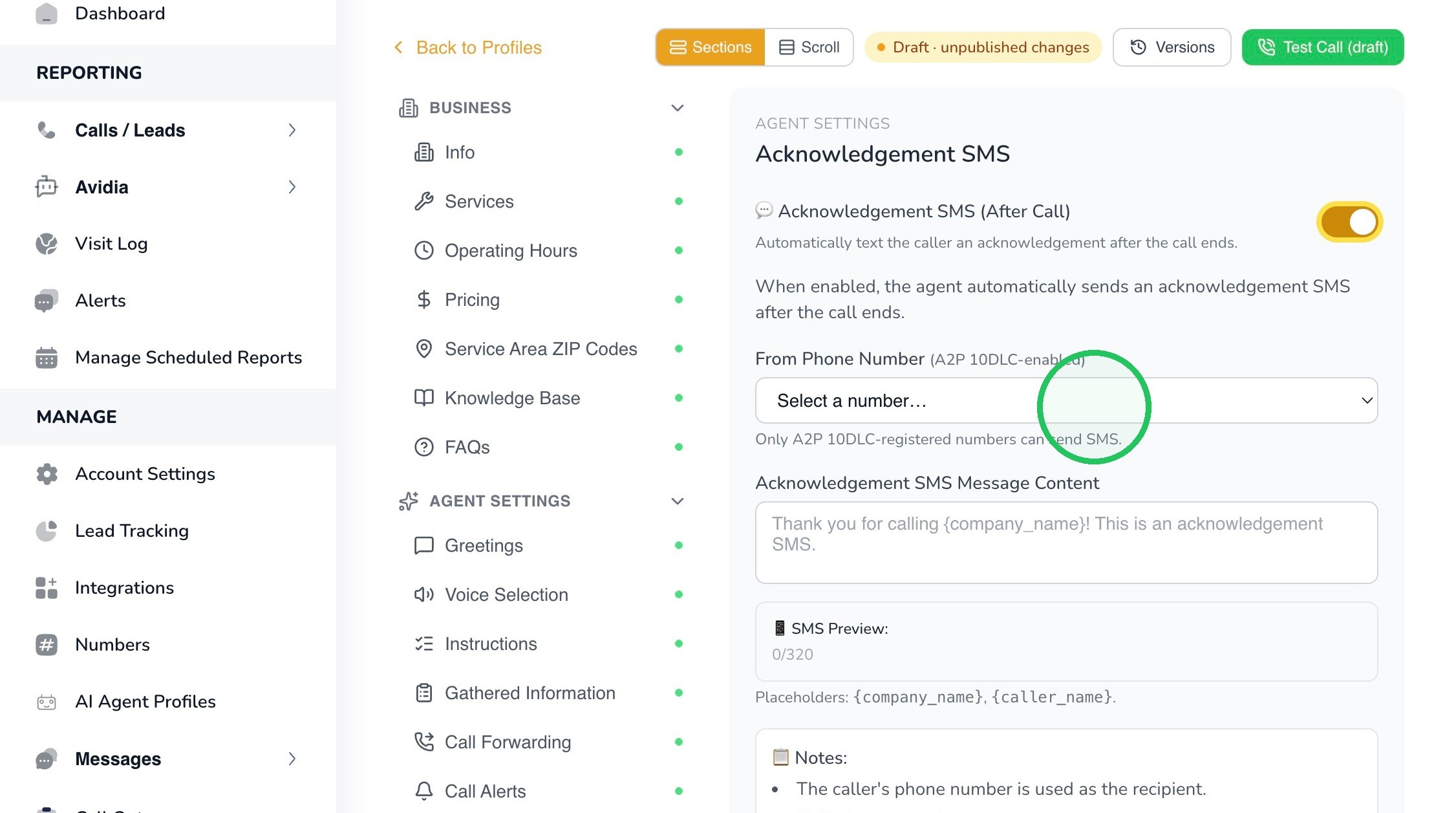Click the Alerts chat bubble icon
This screenshot has height=813, width=1456.
click(x=47, y=301)
